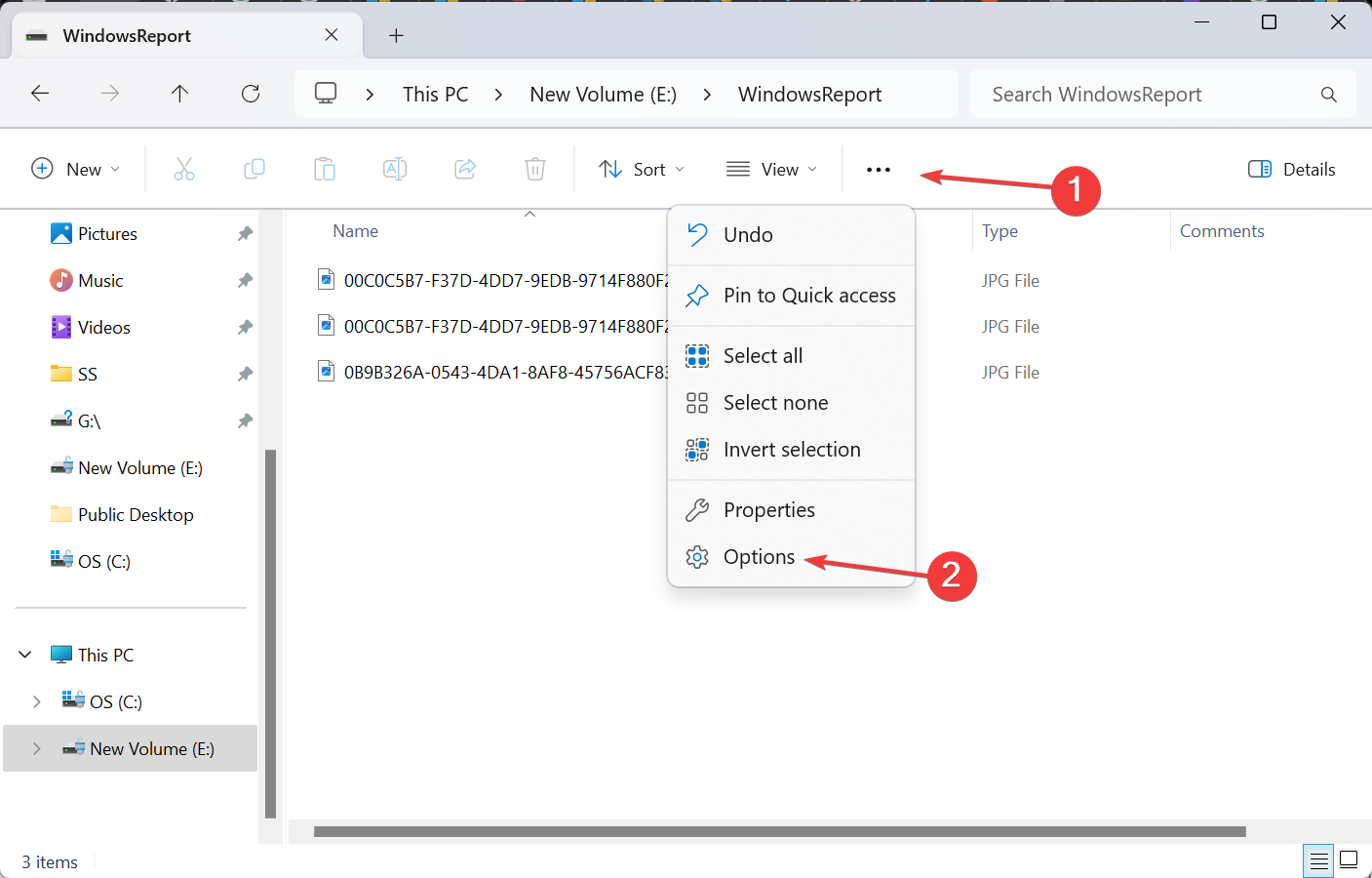Go forward with the right arrow
The image size is (1372, 878).
click(110, 94)
